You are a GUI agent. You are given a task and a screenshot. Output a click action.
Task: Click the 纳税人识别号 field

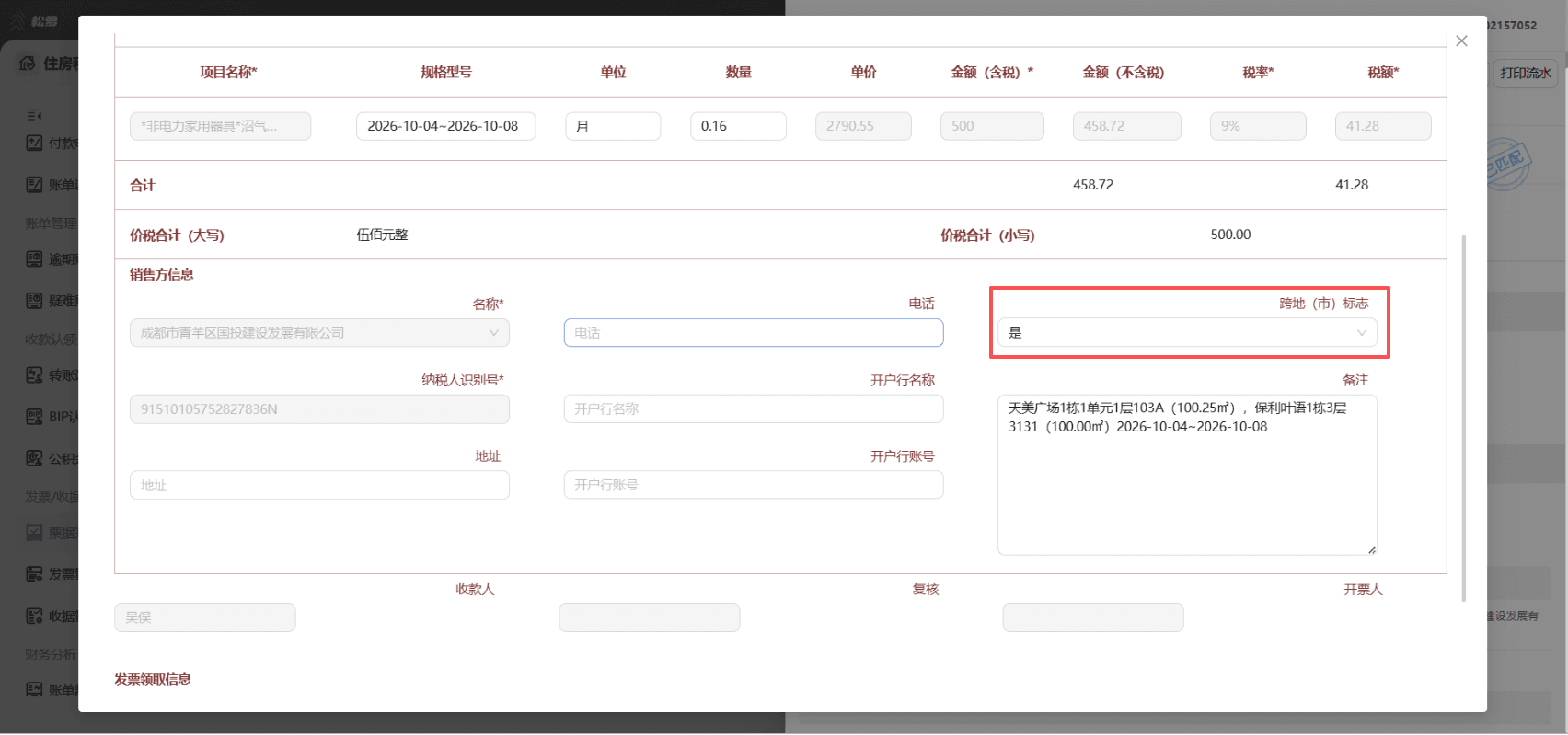pos(319,409)
